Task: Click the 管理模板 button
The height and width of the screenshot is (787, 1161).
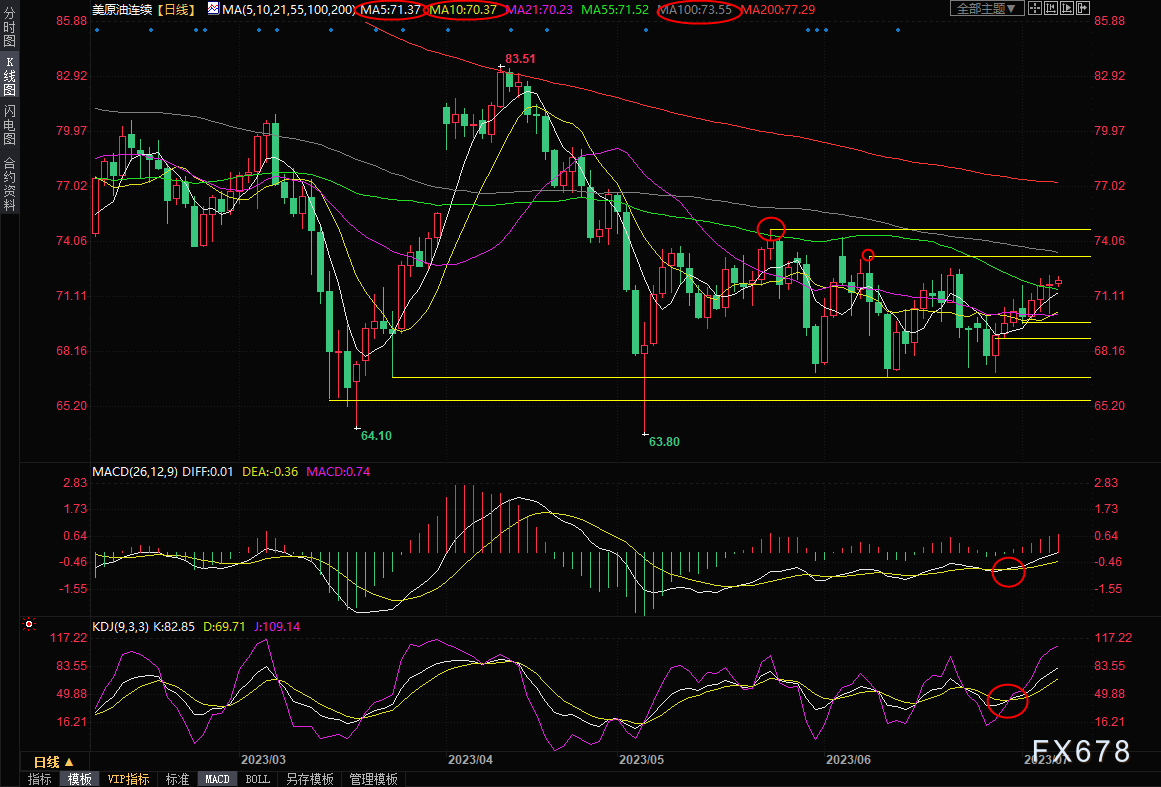Action: pyautogui.click(x=374, y=779)
